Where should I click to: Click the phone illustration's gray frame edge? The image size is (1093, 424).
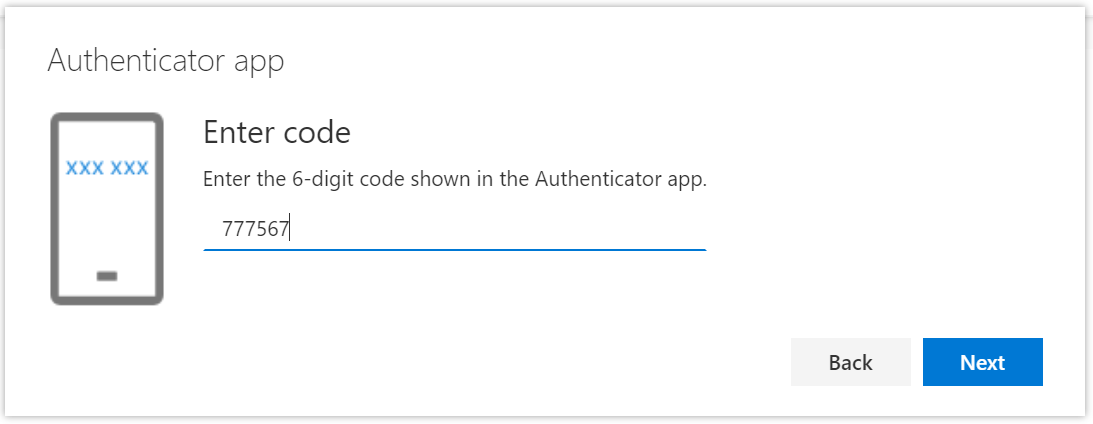(x=54, y=210)
